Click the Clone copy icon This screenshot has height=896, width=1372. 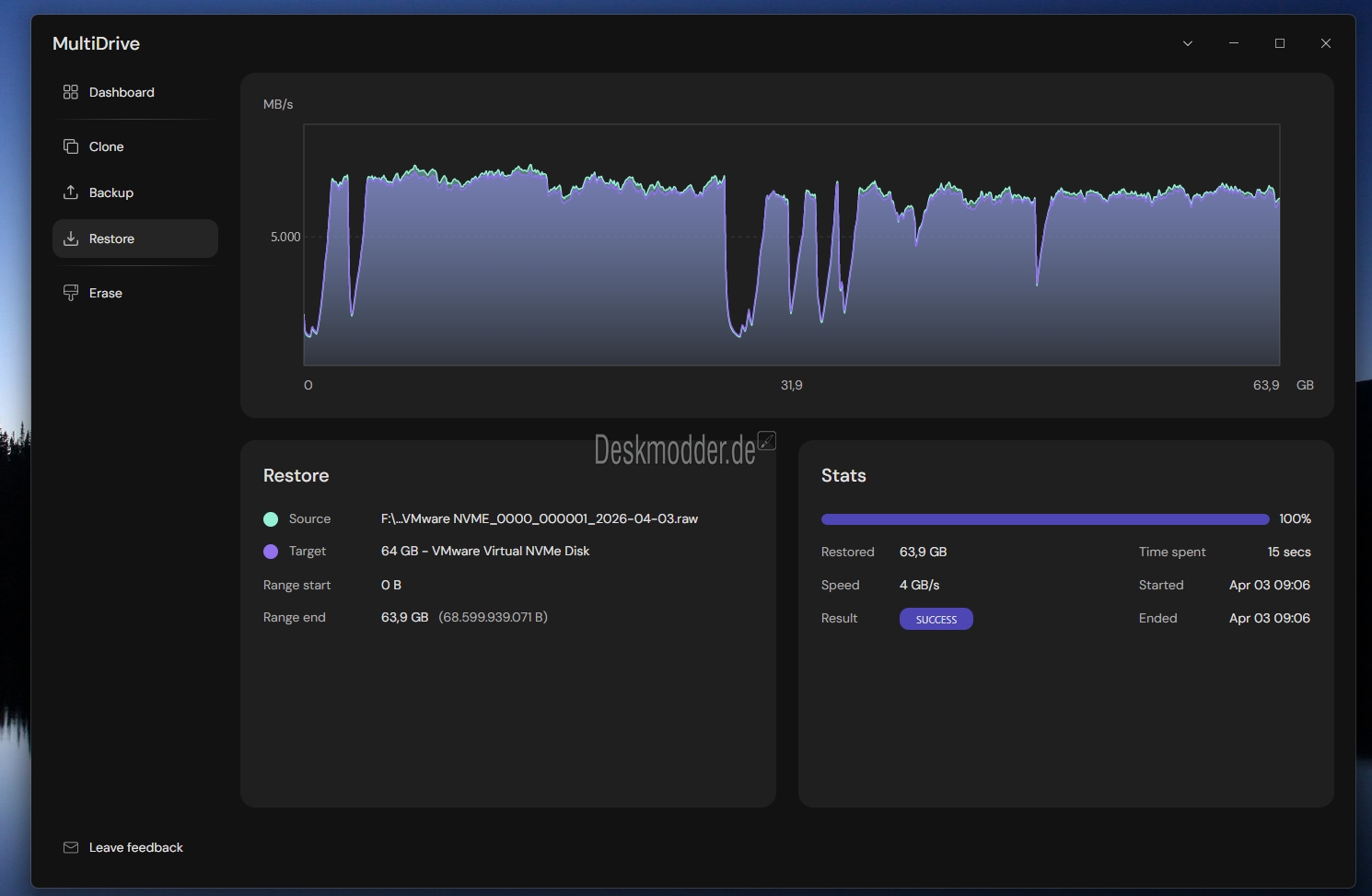pos(70,146)
